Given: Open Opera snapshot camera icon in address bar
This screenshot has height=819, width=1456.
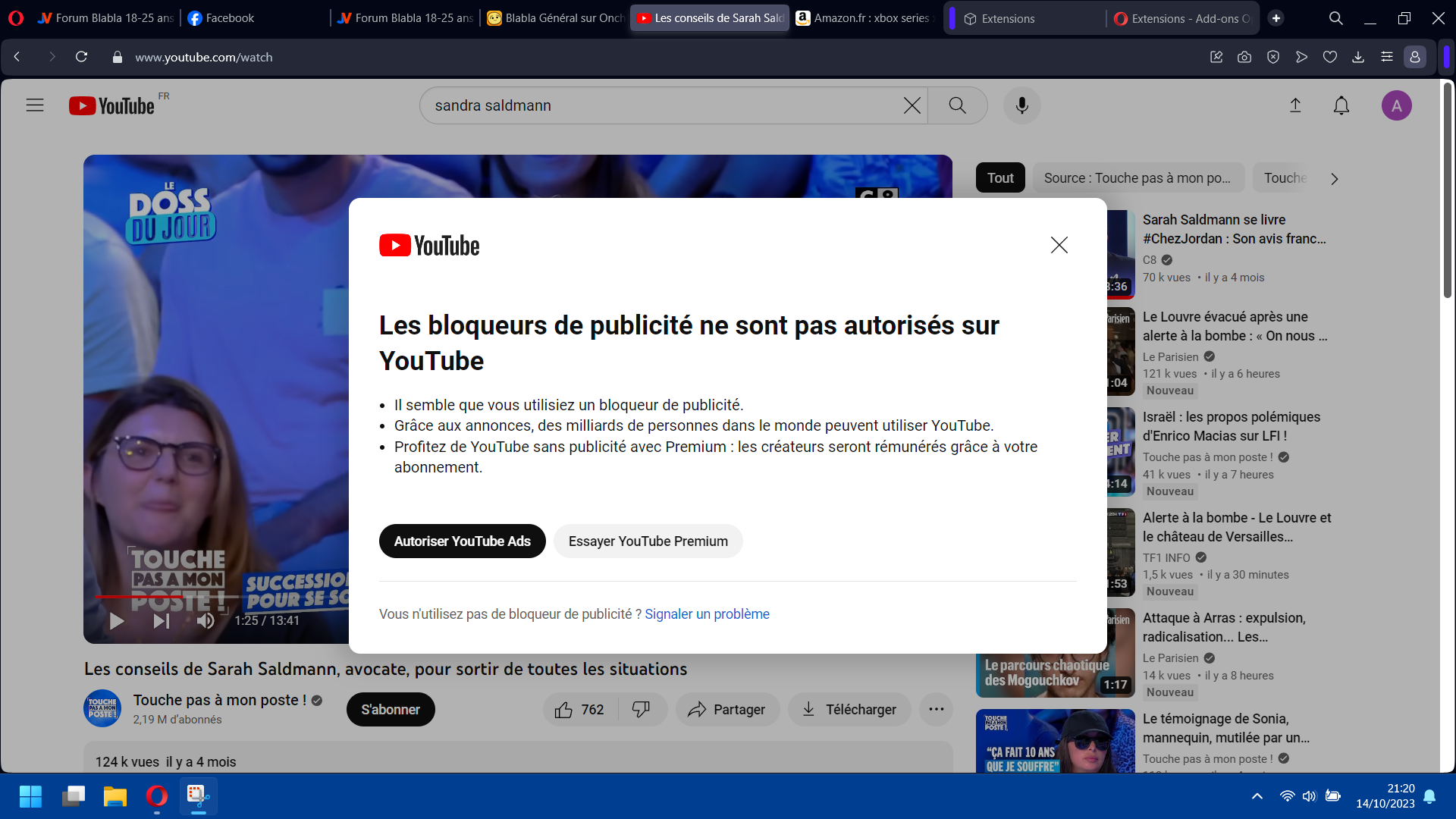Looking at the screenshot, I should click(x=1244, y=57).
